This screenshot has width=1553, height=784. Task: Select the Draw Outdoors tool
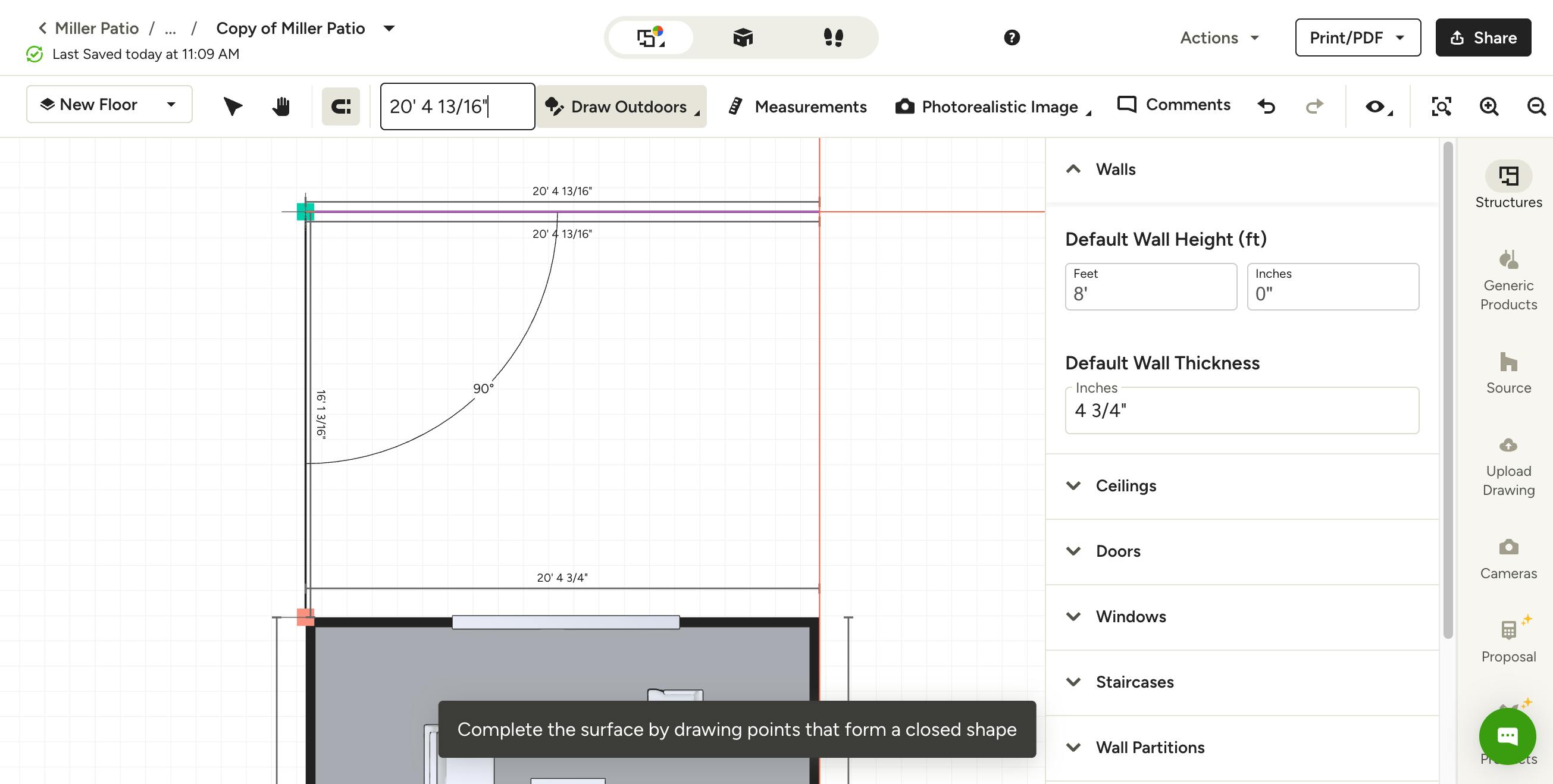pos(621,106)
